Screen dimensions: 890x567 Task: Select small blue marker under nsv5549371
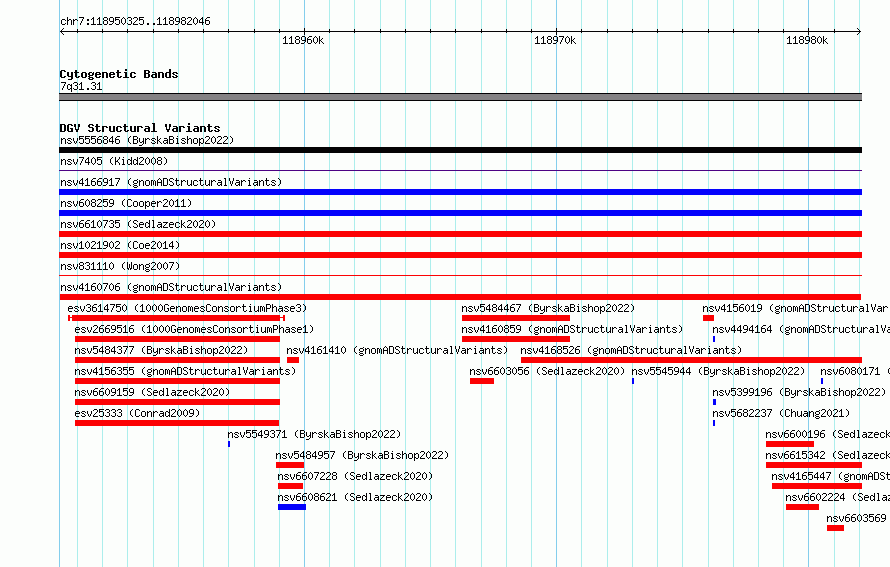click(229, 444)
